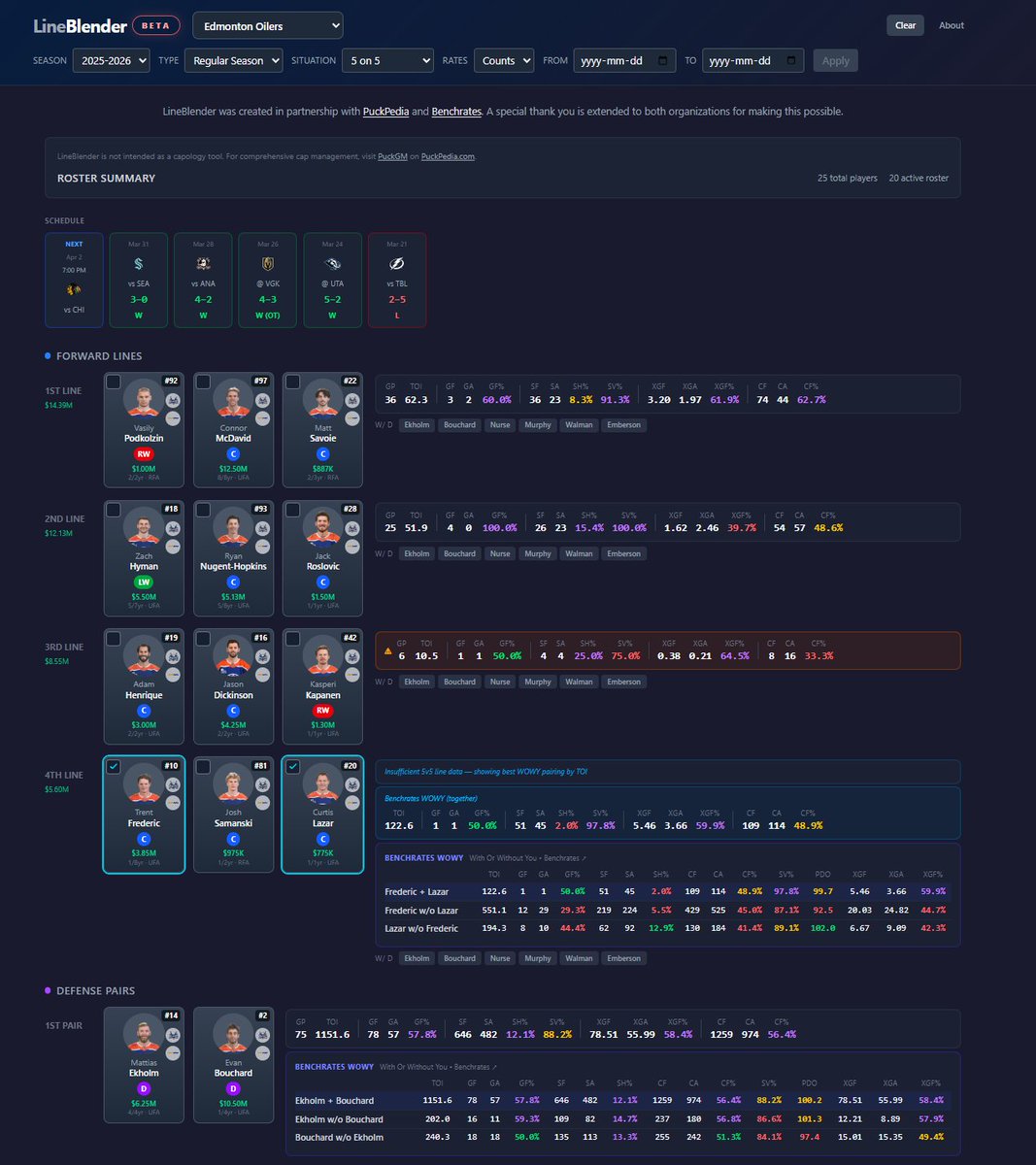Open bottom round link icon on McDavid card

point(262,418)
